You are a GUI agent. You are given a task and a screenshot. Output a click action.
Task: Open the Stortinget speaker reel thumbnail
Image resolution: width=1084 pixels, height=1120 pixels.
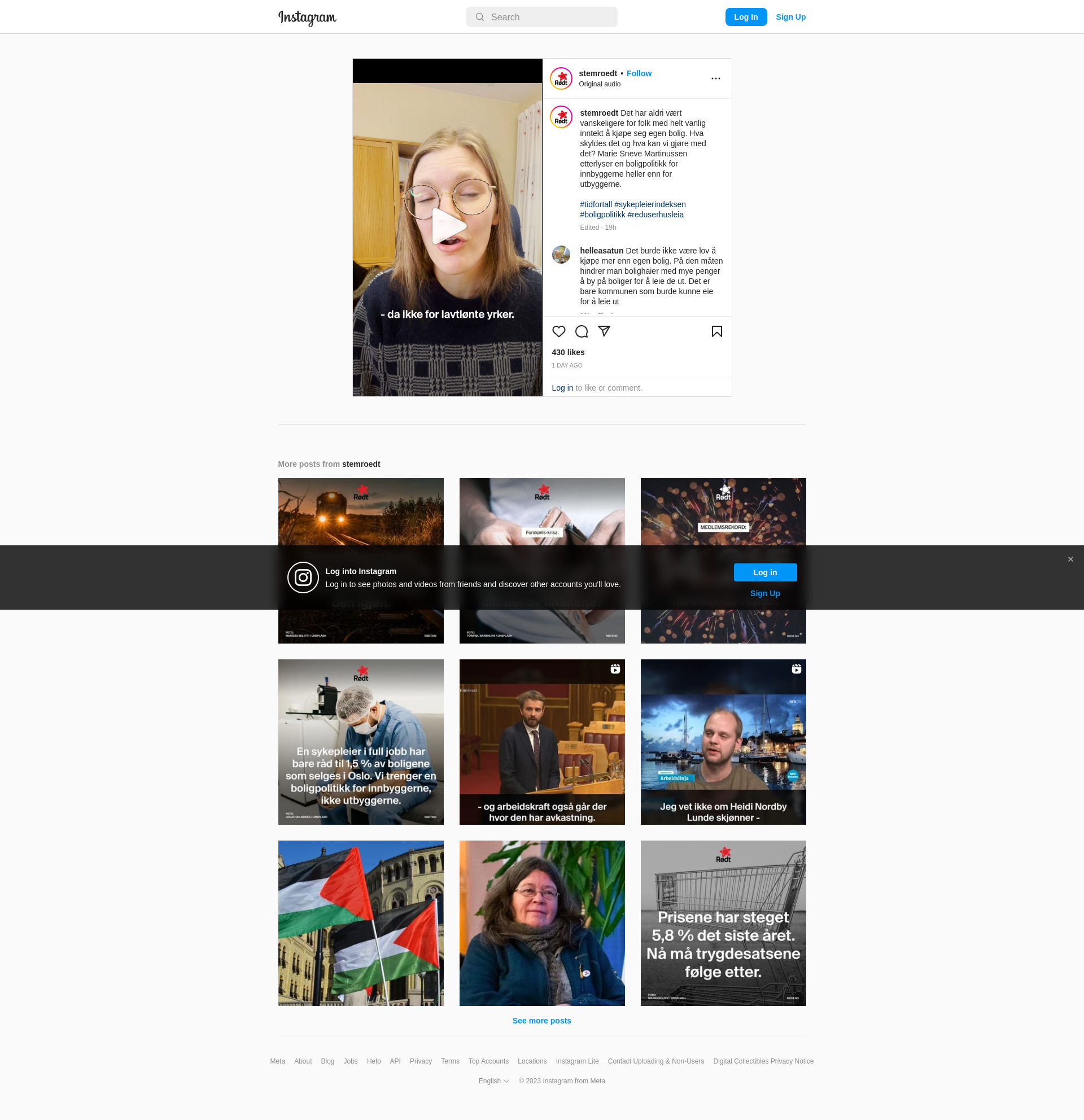coord(541,742)
